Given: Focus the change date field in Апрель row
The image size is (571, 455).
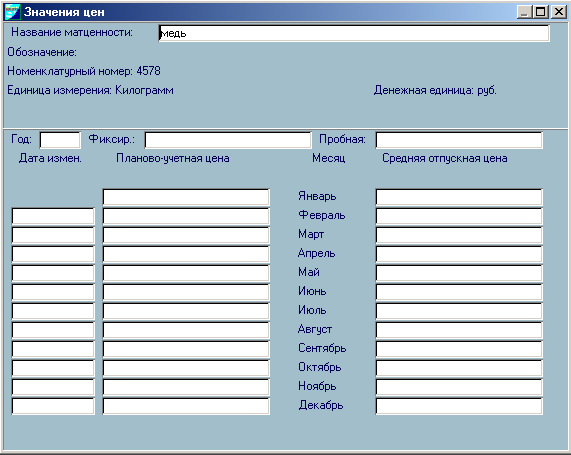Looking at the screenshot, I should coord(53,254).
